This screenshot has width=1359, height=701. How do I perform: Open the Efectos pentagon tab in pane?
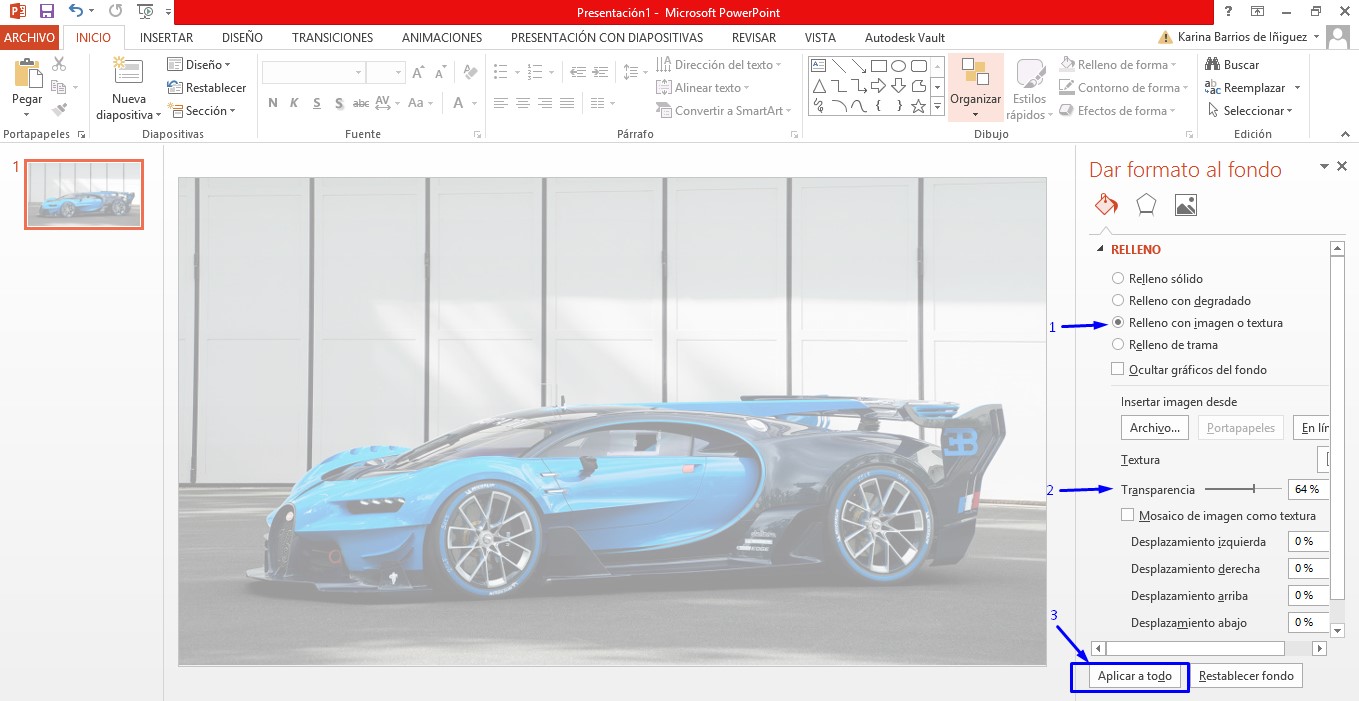1146,205
